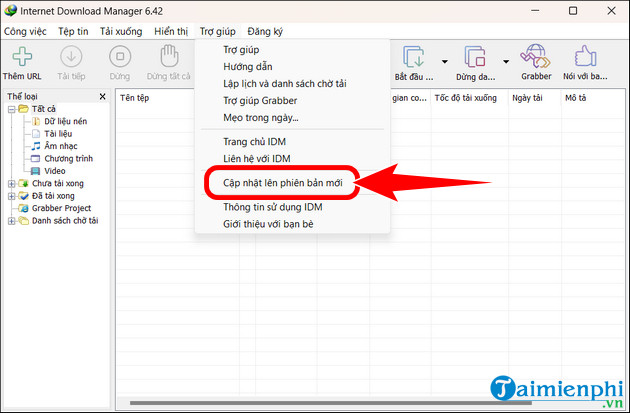Click the Thêm URL plus icon
The width and height of the screenshot is (630, 413).
pyautogui.click(x=22, y=56)
